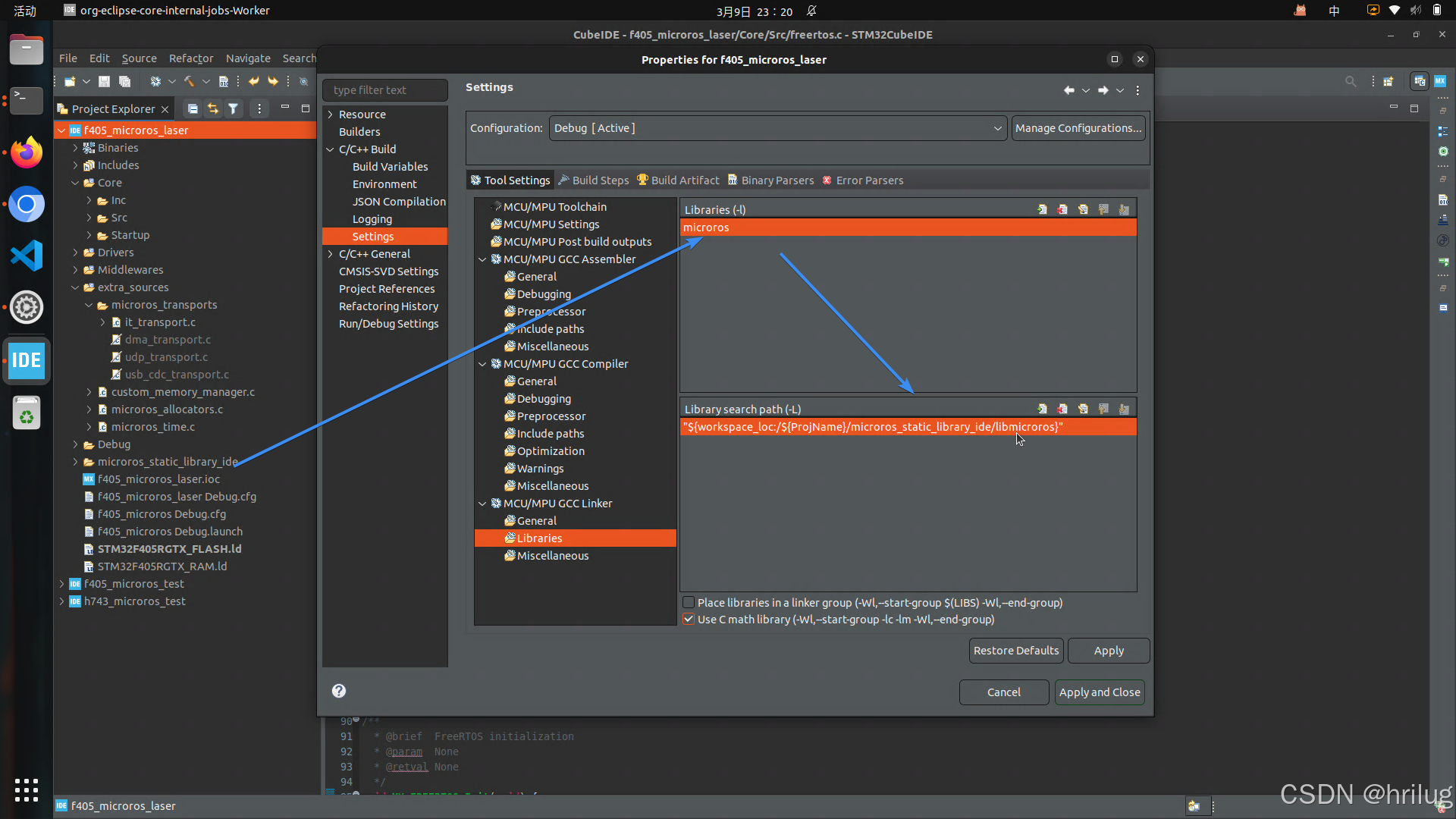Click Edit icon in Library search path toolbar

tap(1083, 409)
